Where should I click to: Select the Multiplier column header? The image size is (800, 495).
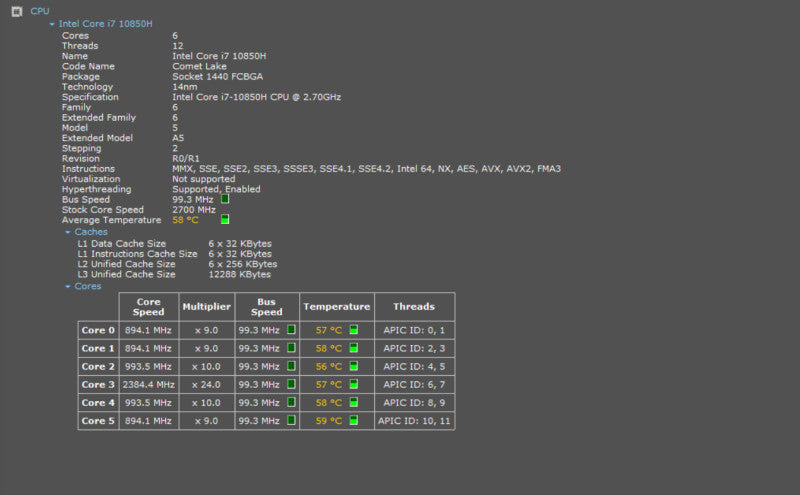pos(207,307)
